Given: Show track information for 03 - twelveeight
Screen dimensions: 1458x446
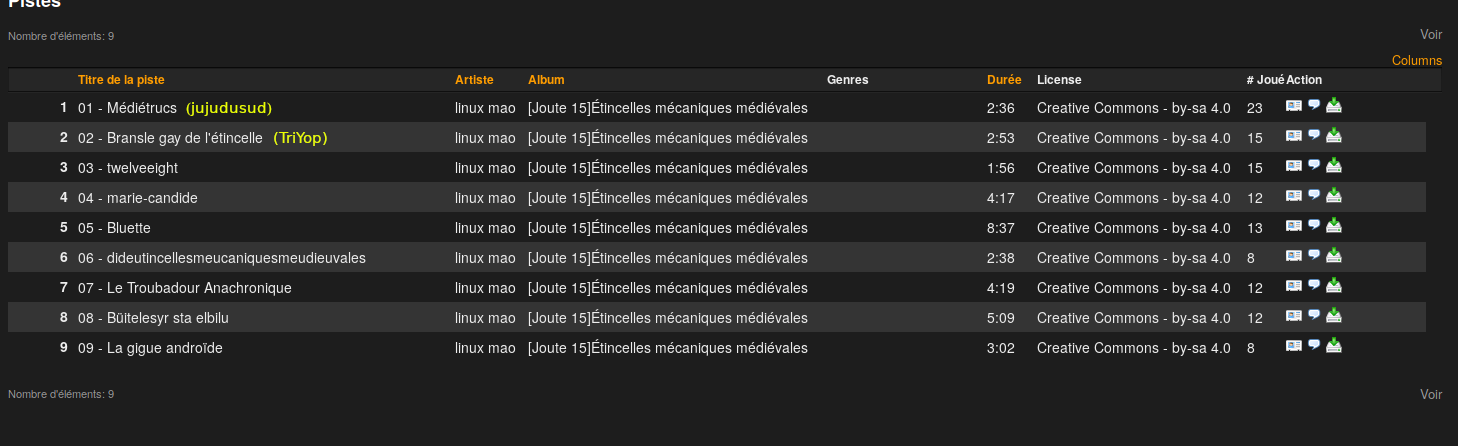Looking at the screenshot, I should pos(1294,166).
